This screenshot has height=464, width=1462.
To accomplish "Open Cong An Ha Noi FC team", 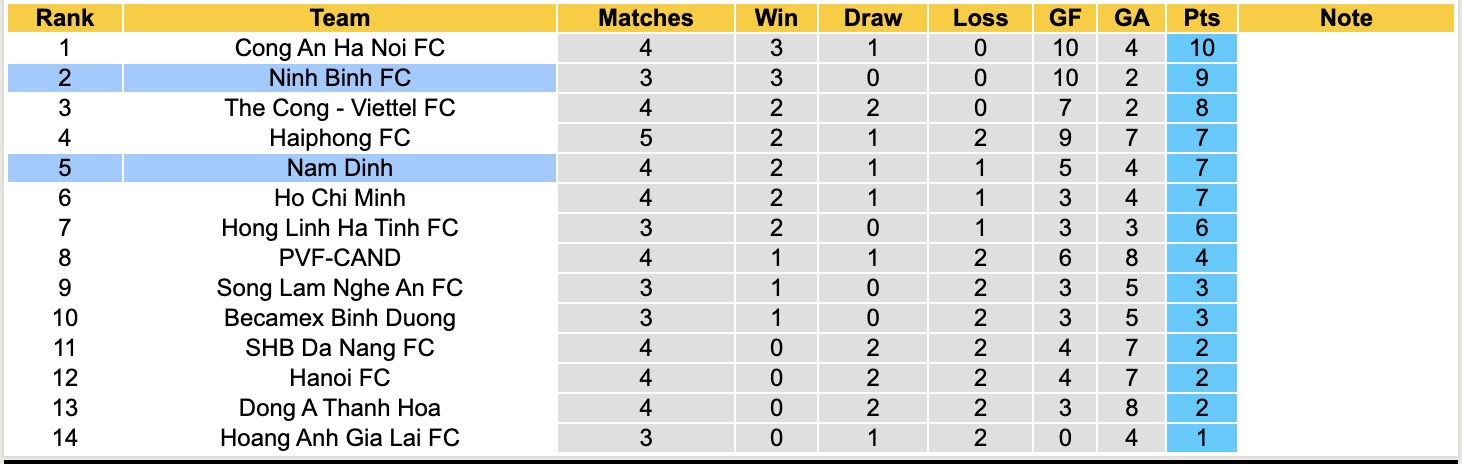I will [x=340, y=48].
